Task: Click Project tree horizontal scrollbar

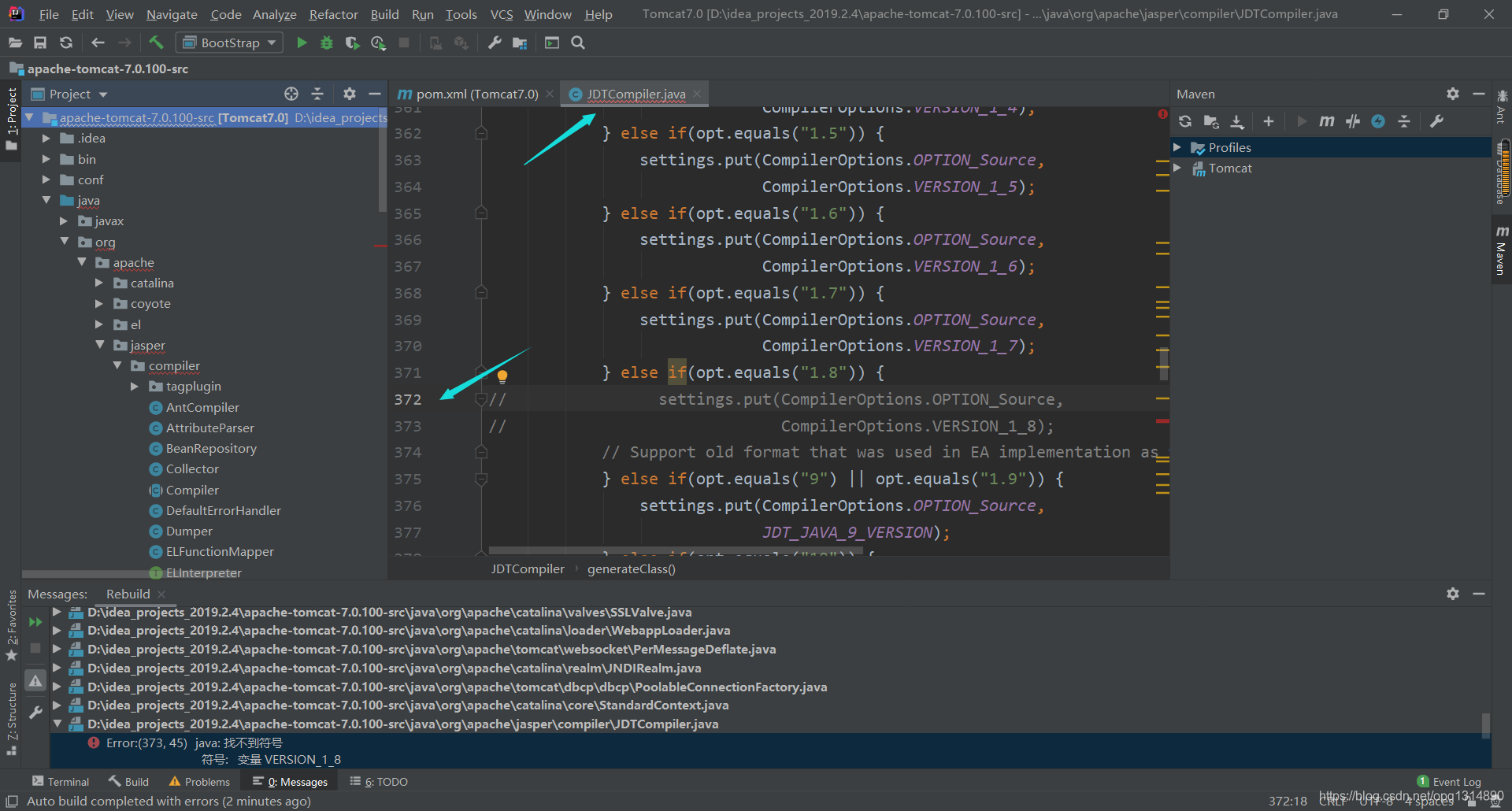Action: coord(91,575)
